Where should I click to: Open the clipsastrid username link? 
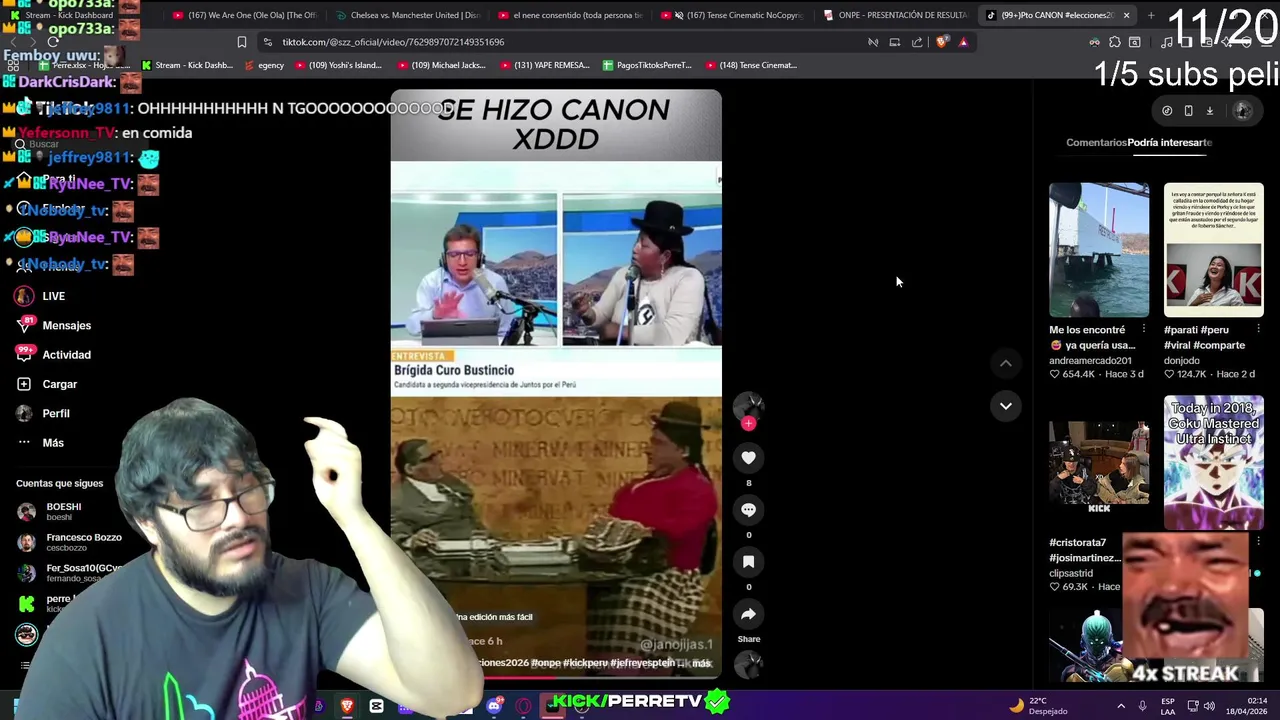pos(1071,573)
